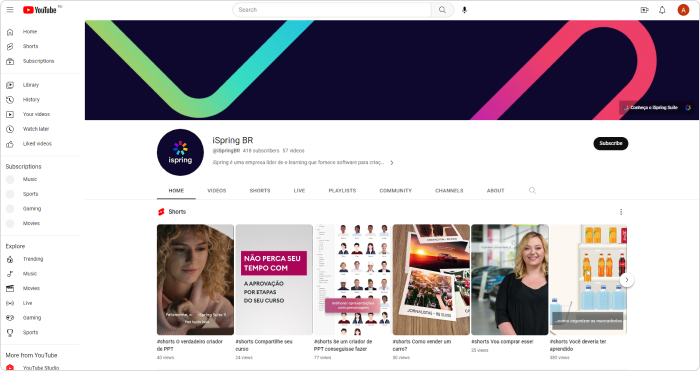Click the Live broadcast icon under Explore

[x=10, y=303]
